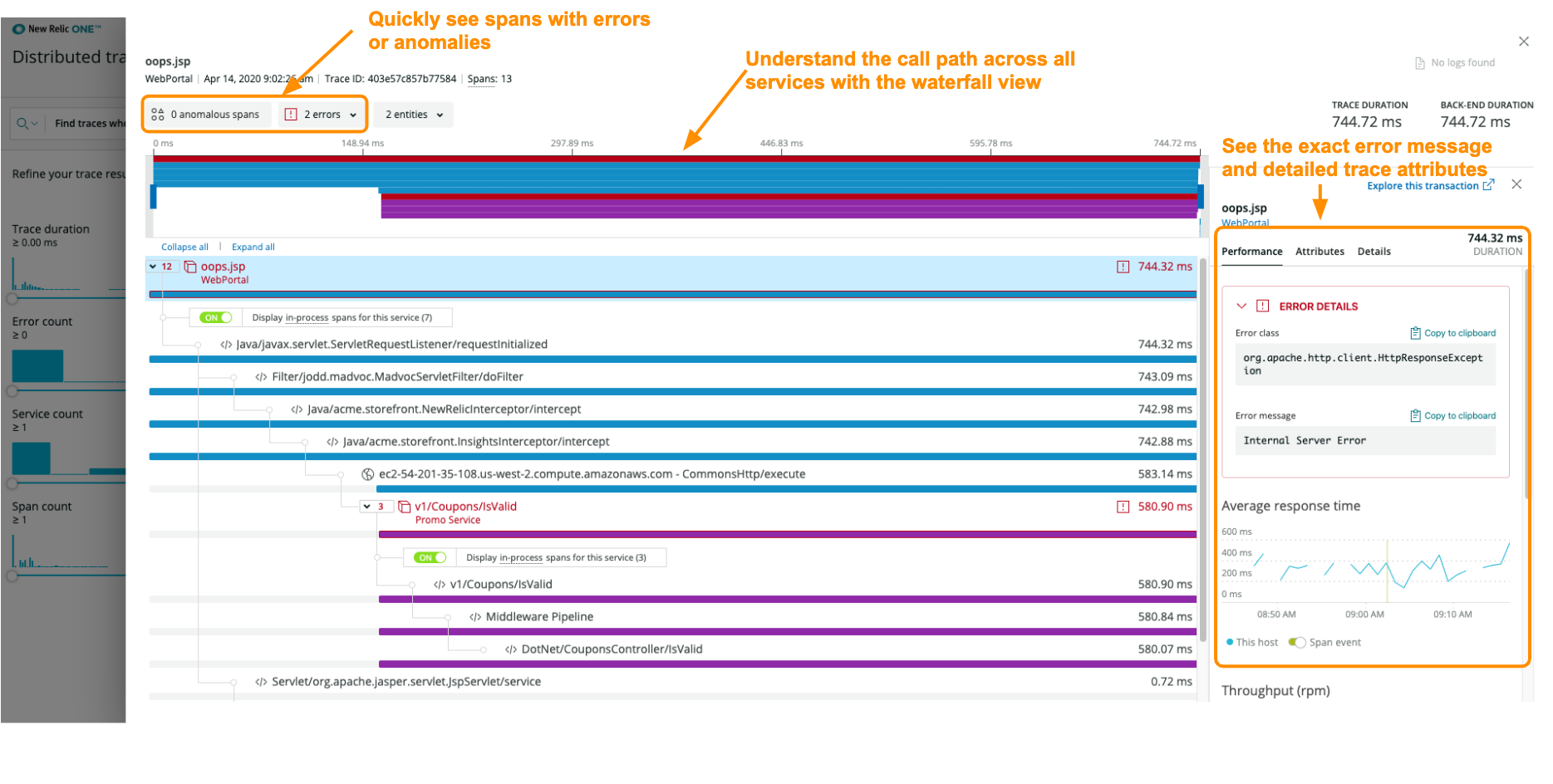The width and height of the screenshot is (1553, 784).
Task: Click the error icon on v1/Coupons/IsValid row
Action: [1123, 507]
